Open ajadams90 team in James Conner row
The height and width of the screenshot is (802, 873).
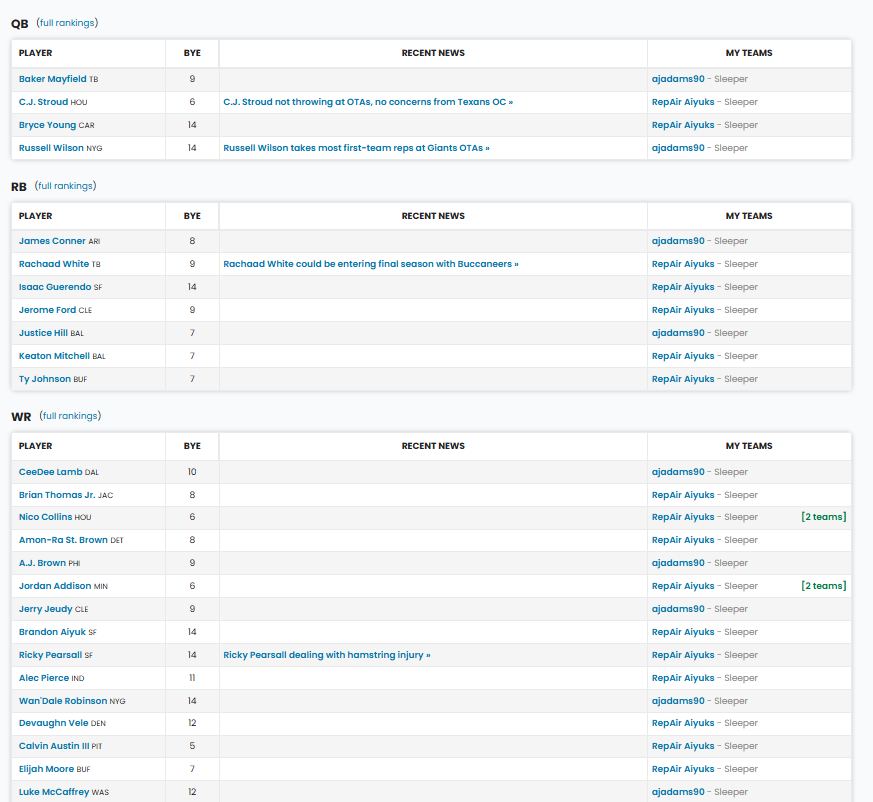[x=678, y=241]
